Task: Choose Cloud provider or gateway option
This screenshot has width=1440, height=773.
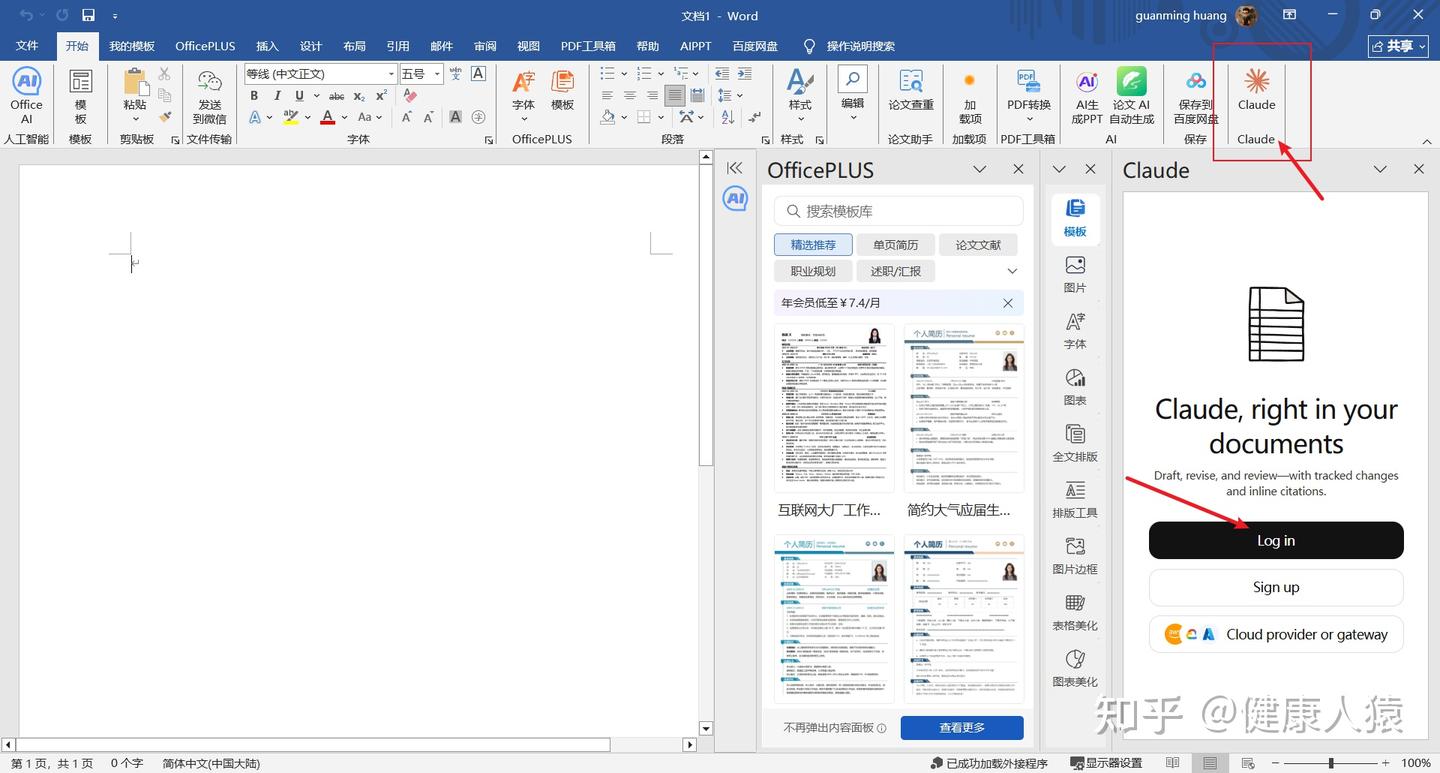Action: point(1276,634)
